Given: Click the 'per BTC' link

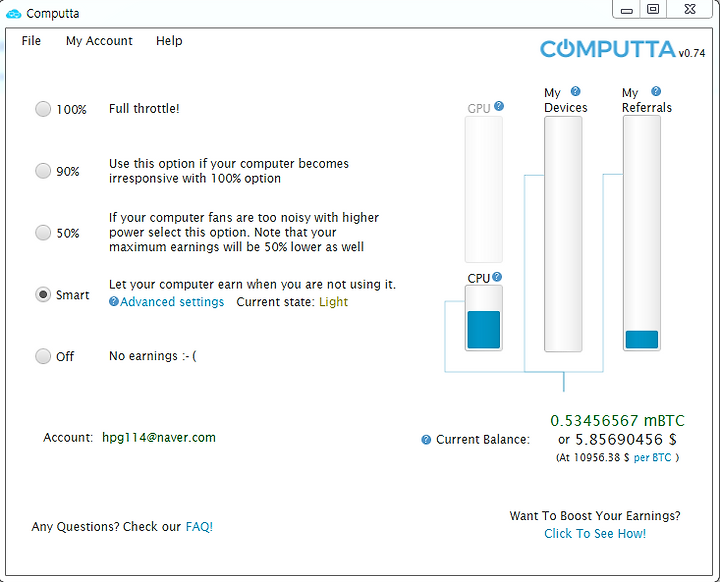Looking at the screenshot, I should 652,458.
